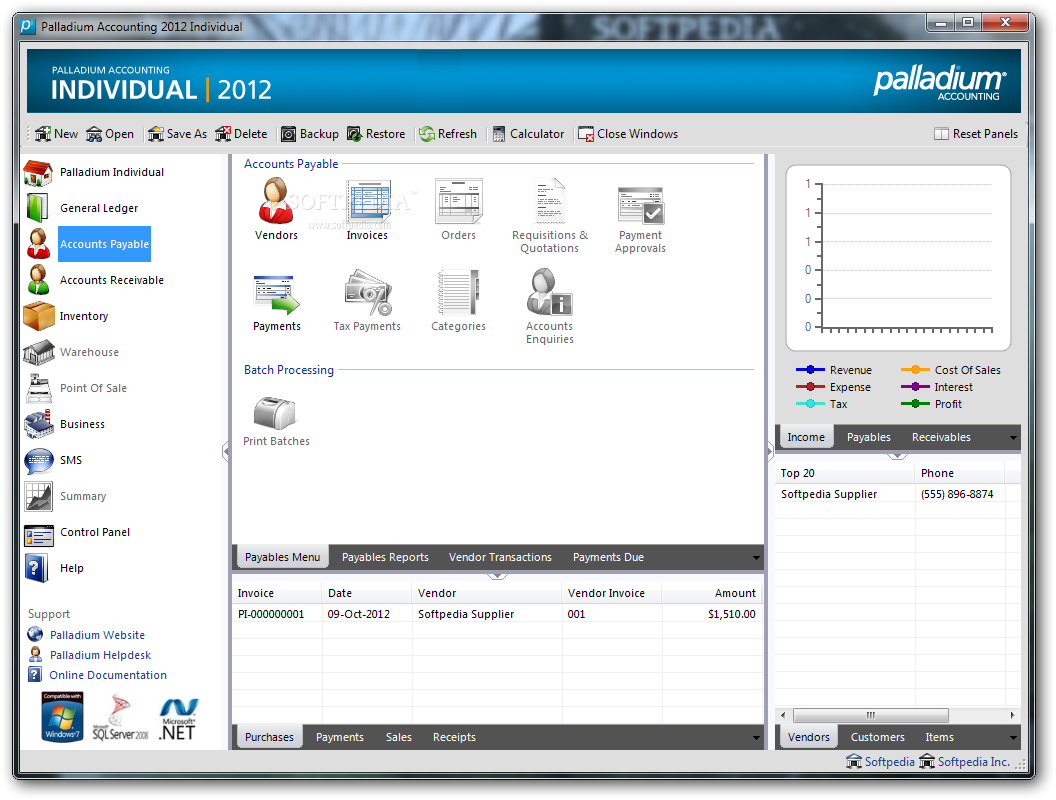Open the Income tab-strip dropdown arrow
1056x800 pixels.
(1014, 438)
